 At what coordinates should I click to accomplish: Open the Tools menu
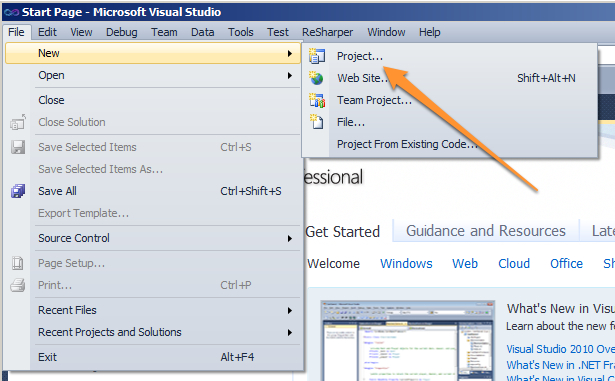coord(240,32)
